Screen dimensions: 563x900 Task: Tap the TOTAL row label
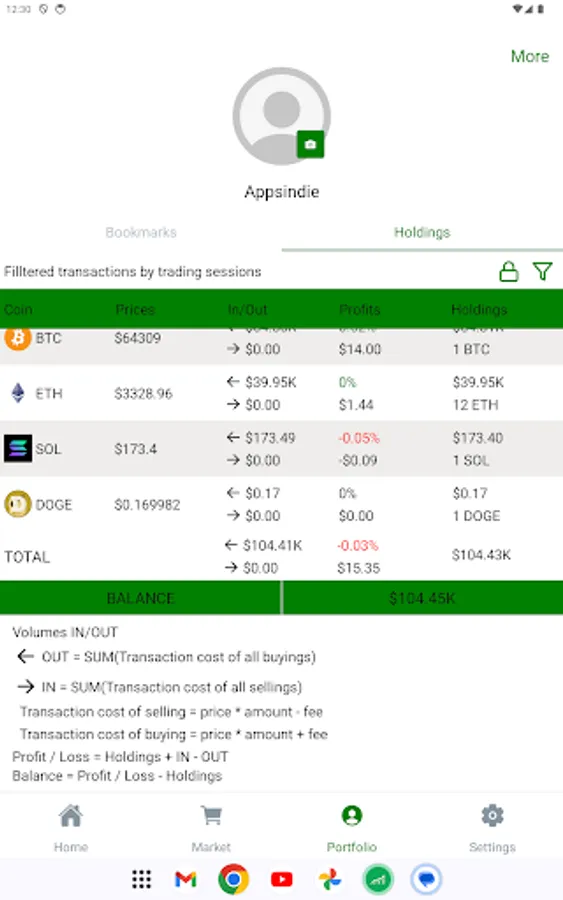(x=27, y=557)
